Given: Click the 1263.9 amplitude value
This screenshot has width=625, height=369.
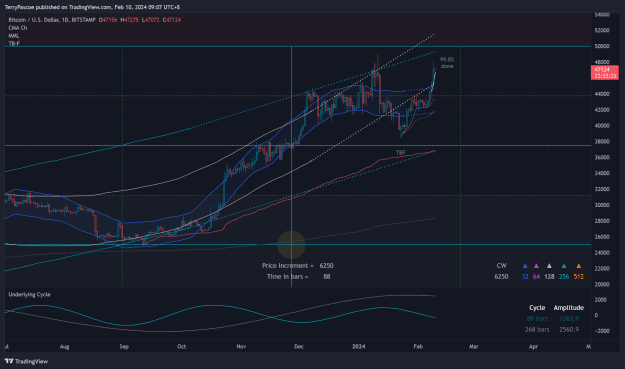Looking at the screenshot, I should (569, 319).
